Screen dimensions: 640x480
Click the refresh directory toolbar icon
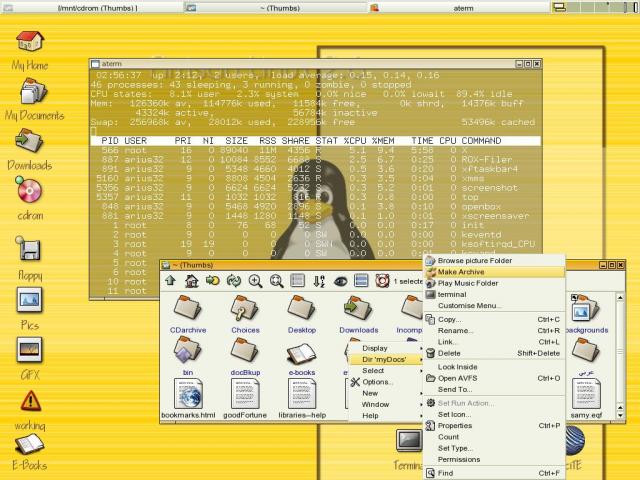click(x=234, y=281)
